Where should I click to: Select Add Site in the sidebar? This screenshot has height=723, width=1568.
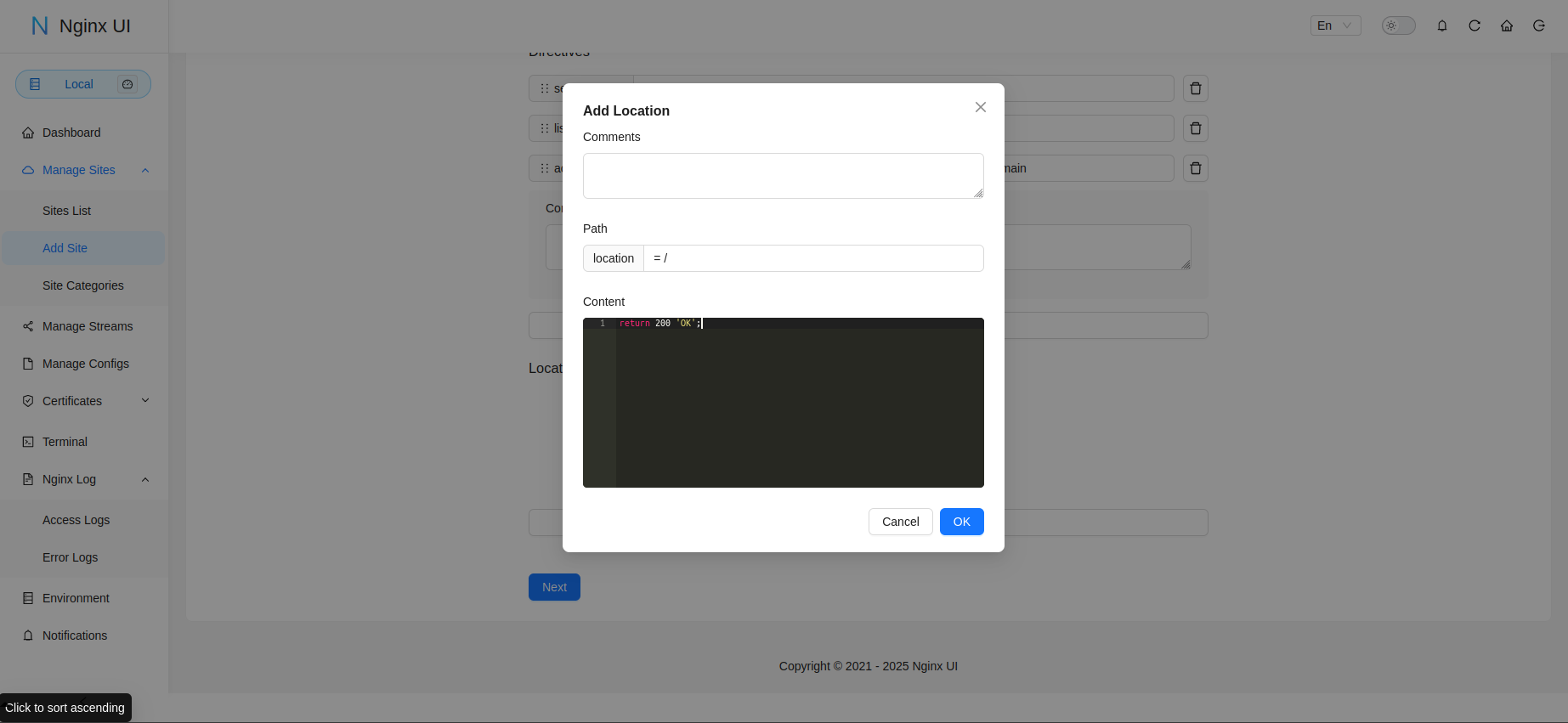point(83,248)
